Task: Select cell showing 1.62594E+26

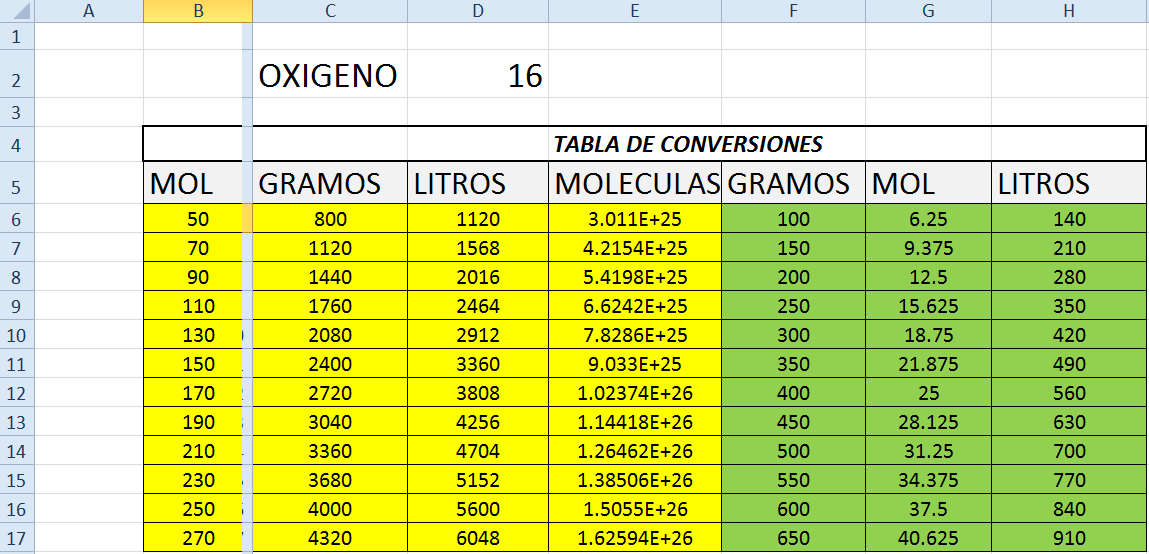Action: click(x=635, y=537)
